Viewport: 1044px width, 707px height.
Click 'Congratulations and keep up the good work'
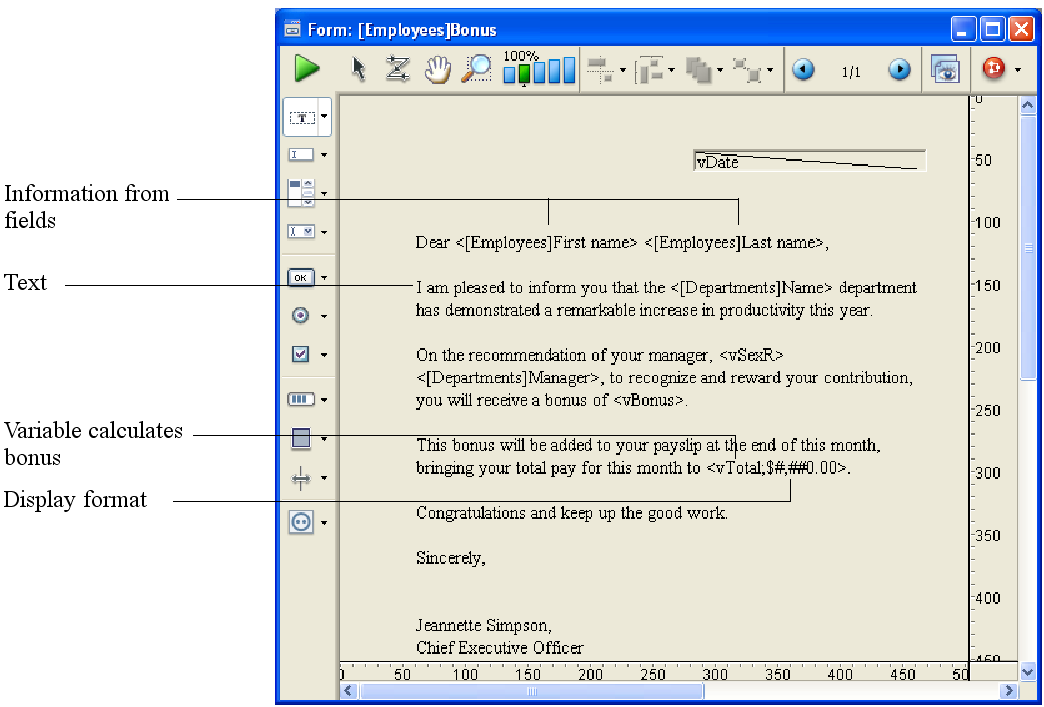[572, 513]
